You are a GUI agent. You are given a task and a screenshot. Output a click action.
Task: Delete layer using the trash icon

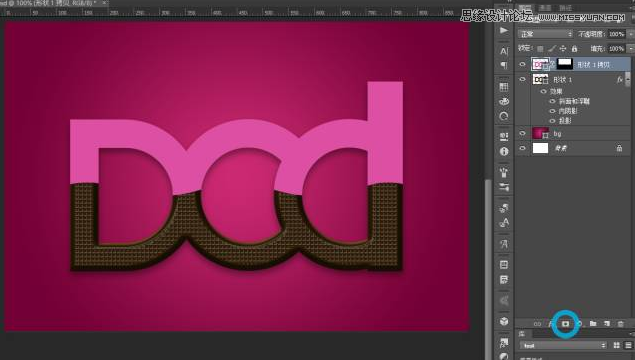pyautogui.click(x=620, y=324)
